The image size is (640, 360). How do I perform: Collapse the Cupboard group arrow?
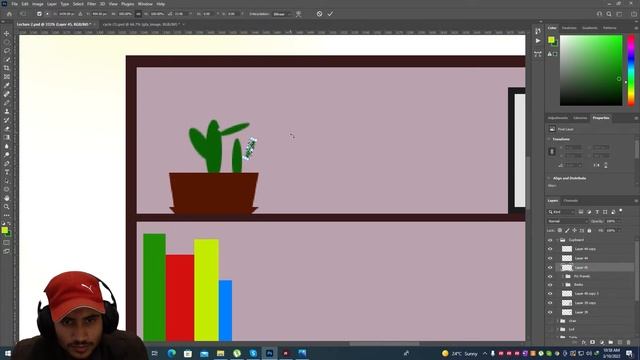coord(557,240)
